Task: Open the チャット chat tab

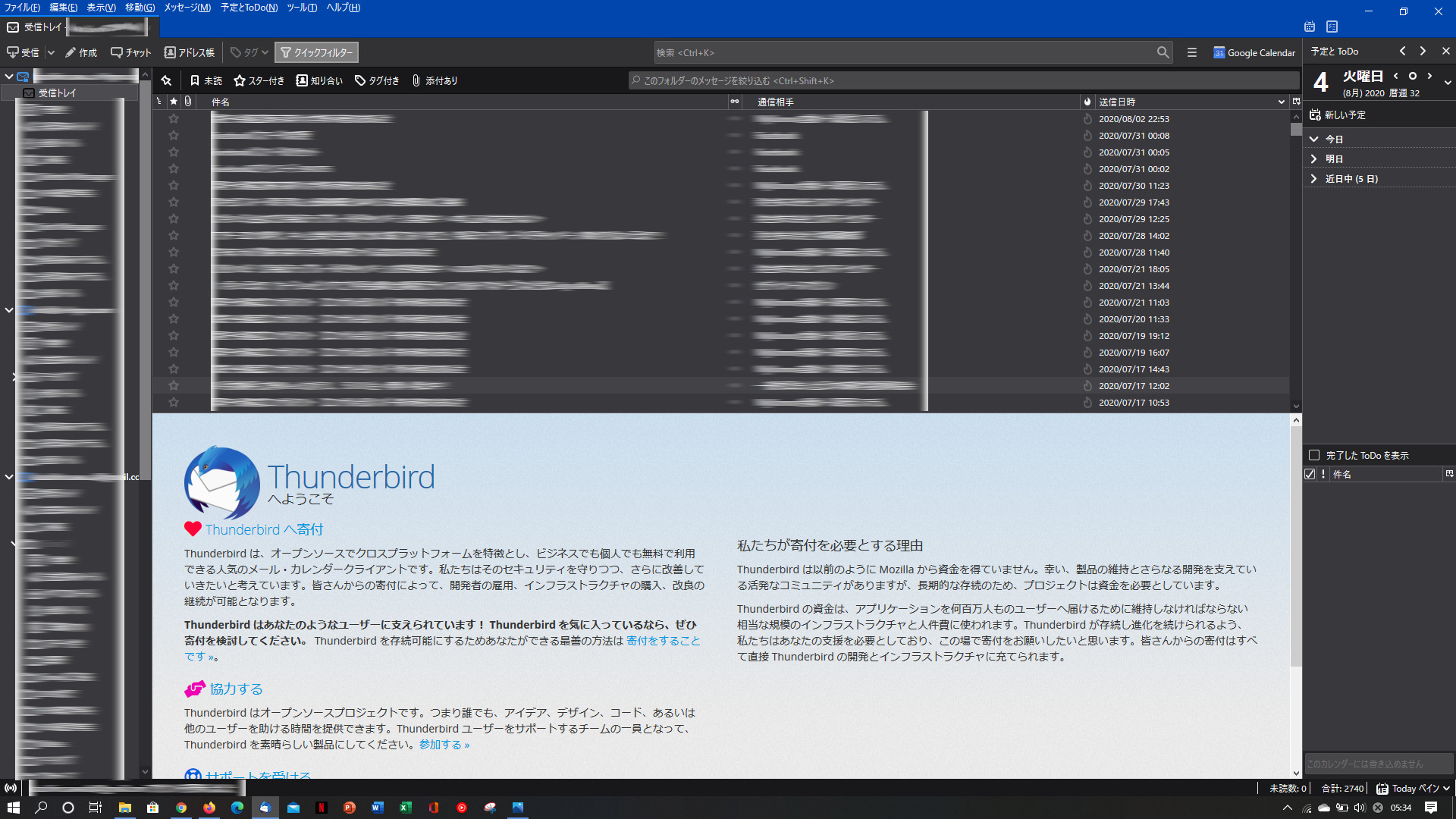Action: [x=131, y=52]
